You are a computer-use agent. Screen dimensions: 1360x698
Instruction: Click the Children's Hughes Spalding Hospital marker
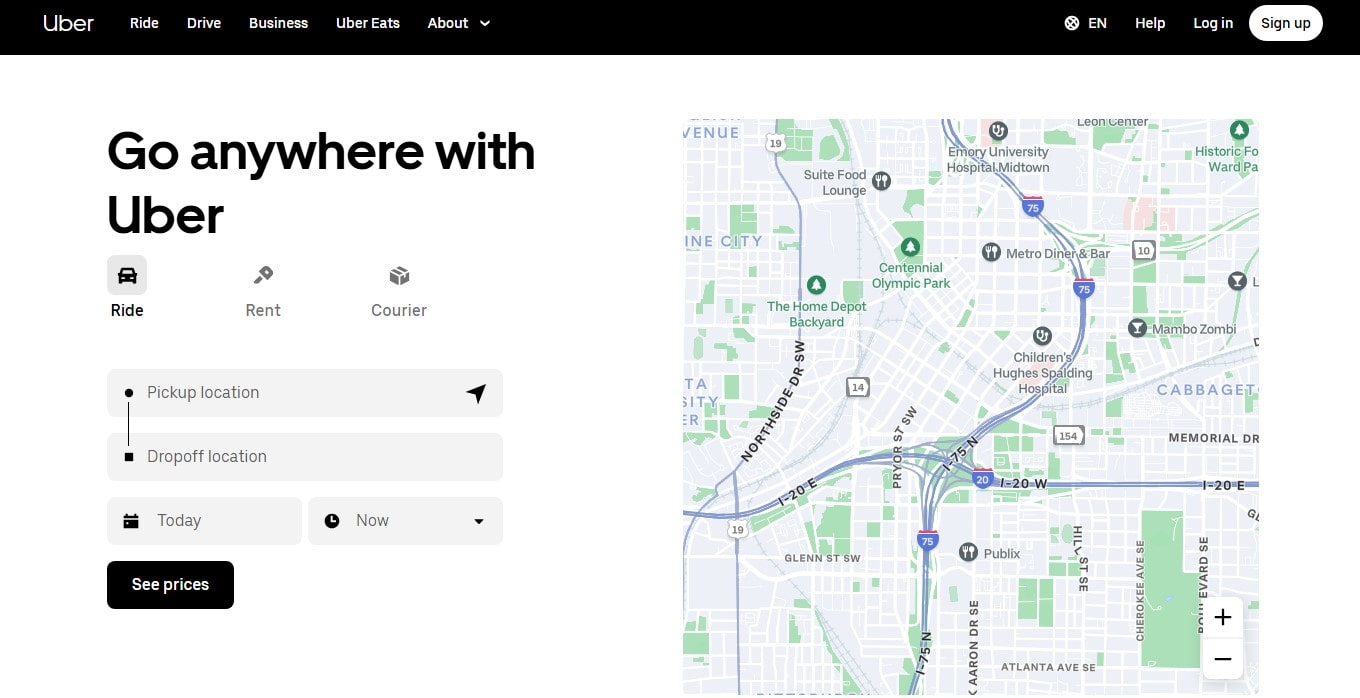pos(1043,335)
